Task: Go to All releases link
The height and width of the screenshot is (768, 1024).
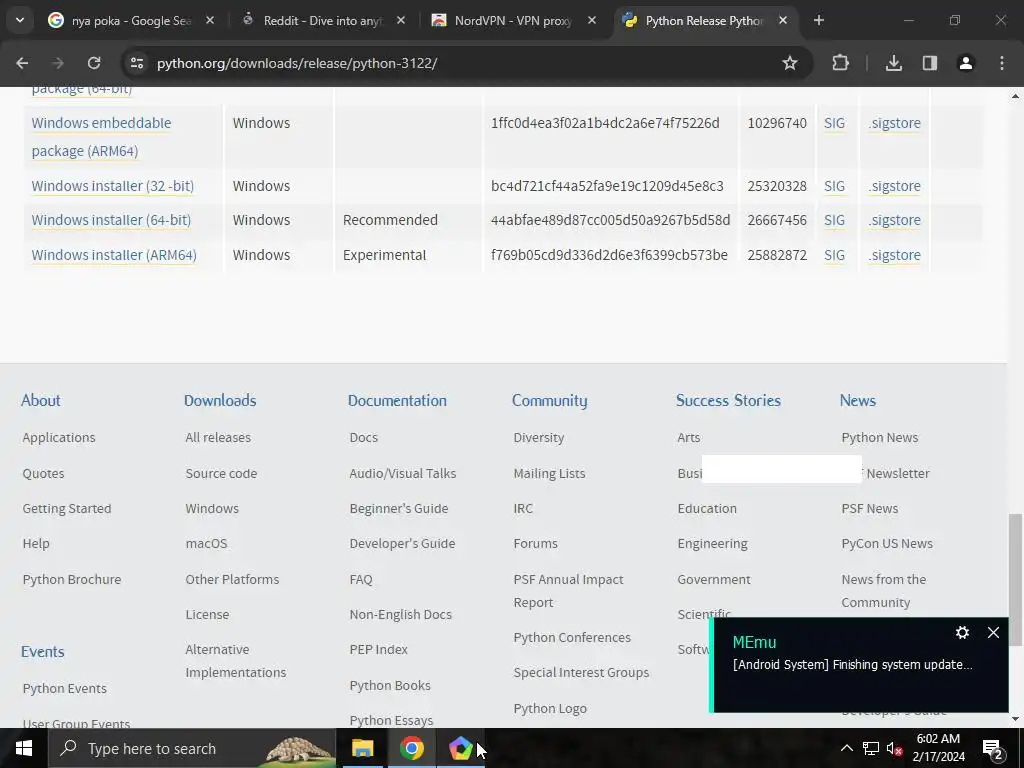Action: 218,438
